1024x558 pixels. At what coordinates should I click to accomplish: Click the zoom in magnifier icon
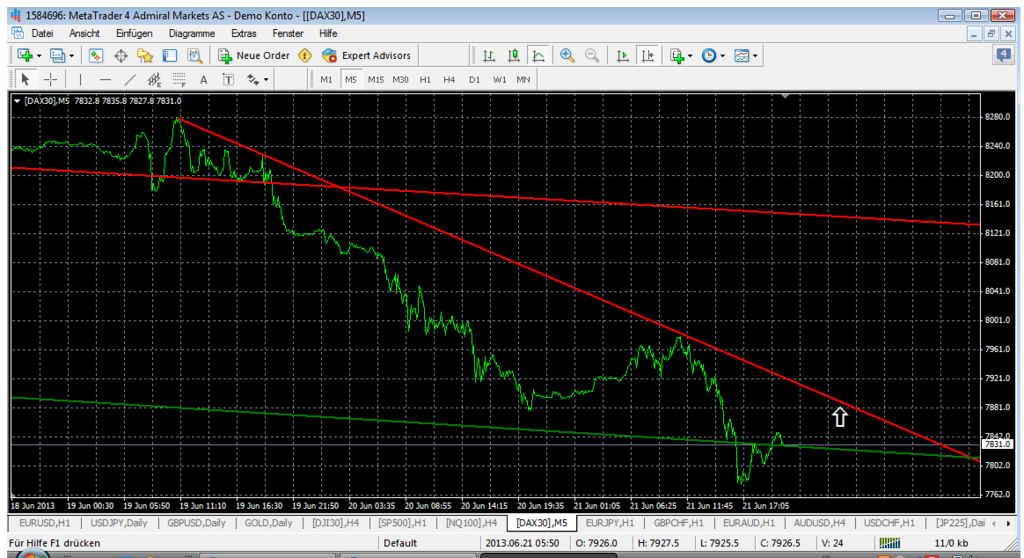[567, 56]
